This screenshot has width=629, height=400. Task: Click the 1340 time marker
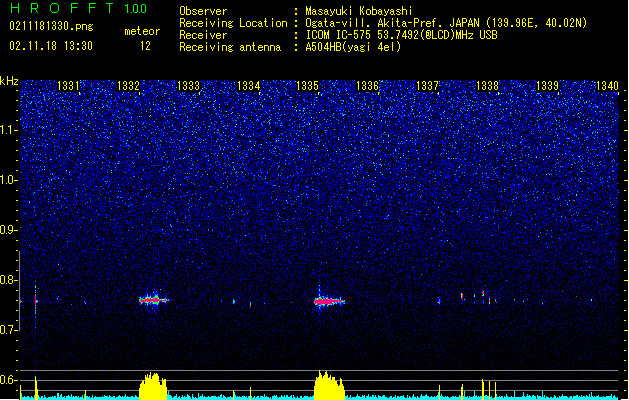click(607, 86)
